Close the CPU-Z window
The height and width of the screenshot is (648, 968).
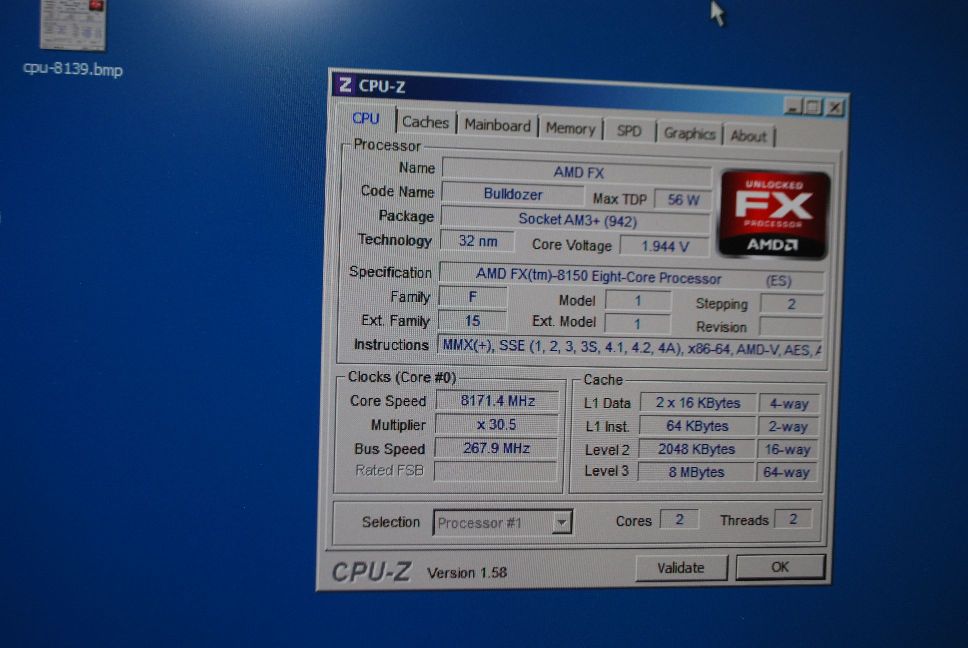(835, 108)
